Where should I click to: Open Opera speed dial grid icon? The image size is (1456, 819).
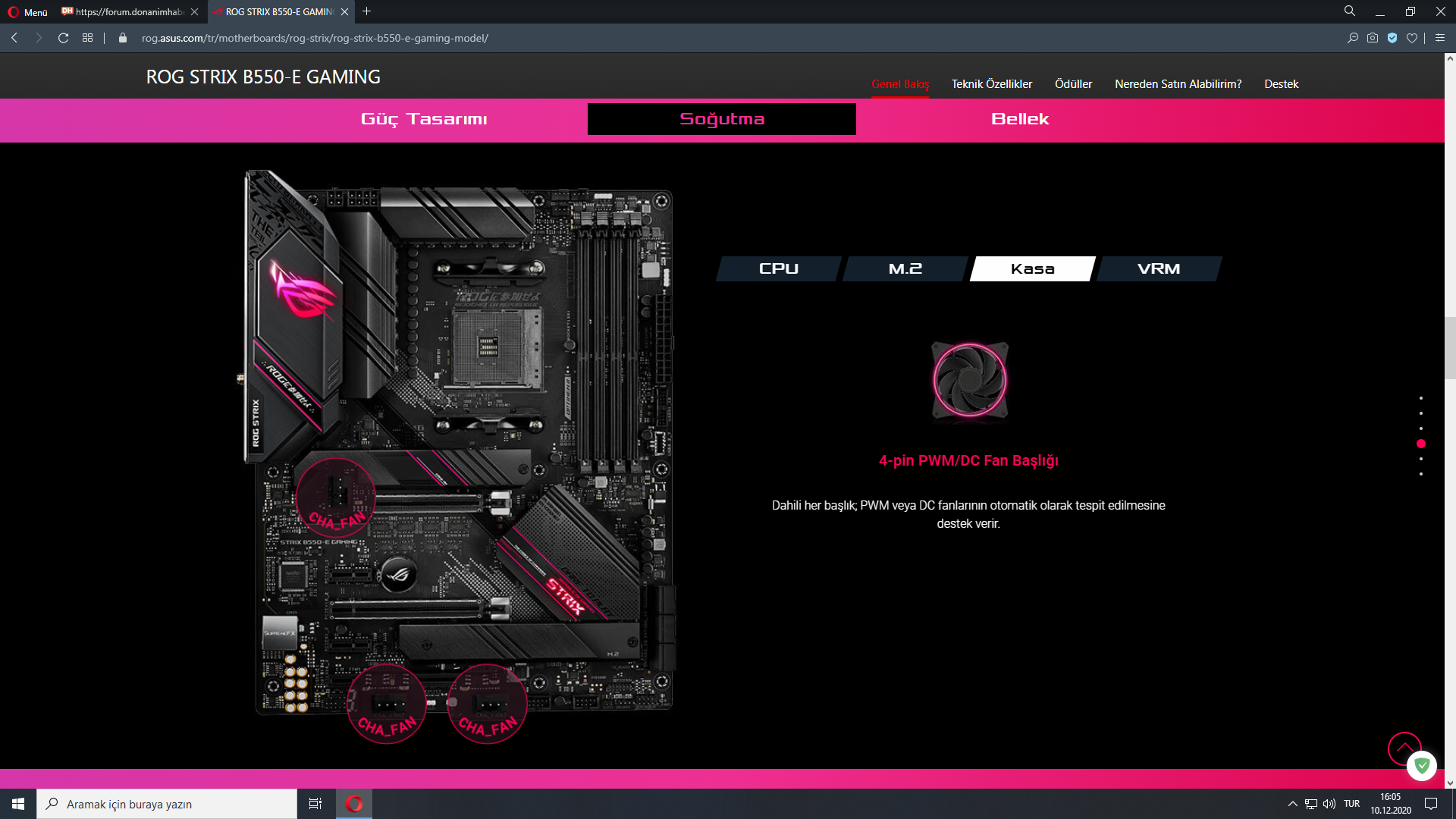88,38
